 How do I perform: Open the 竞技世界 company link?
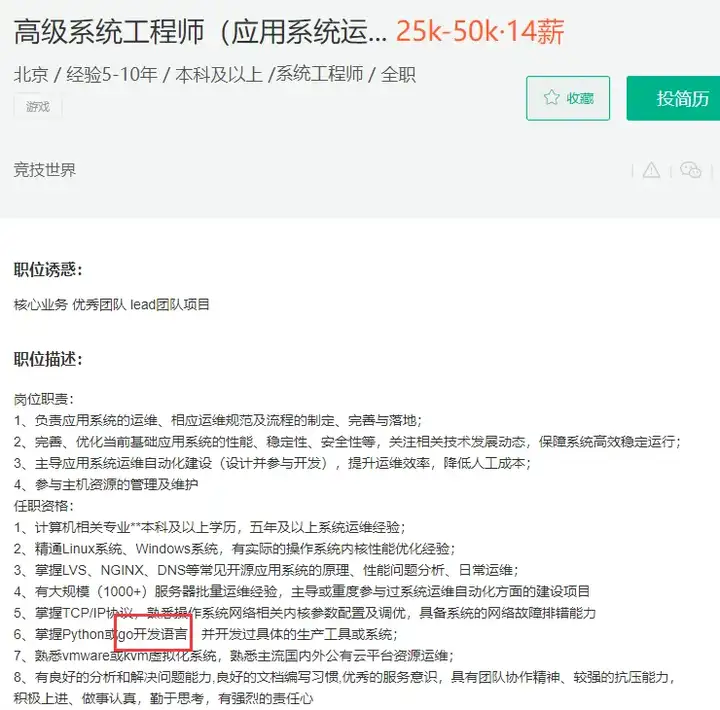(x=45, y=170)
